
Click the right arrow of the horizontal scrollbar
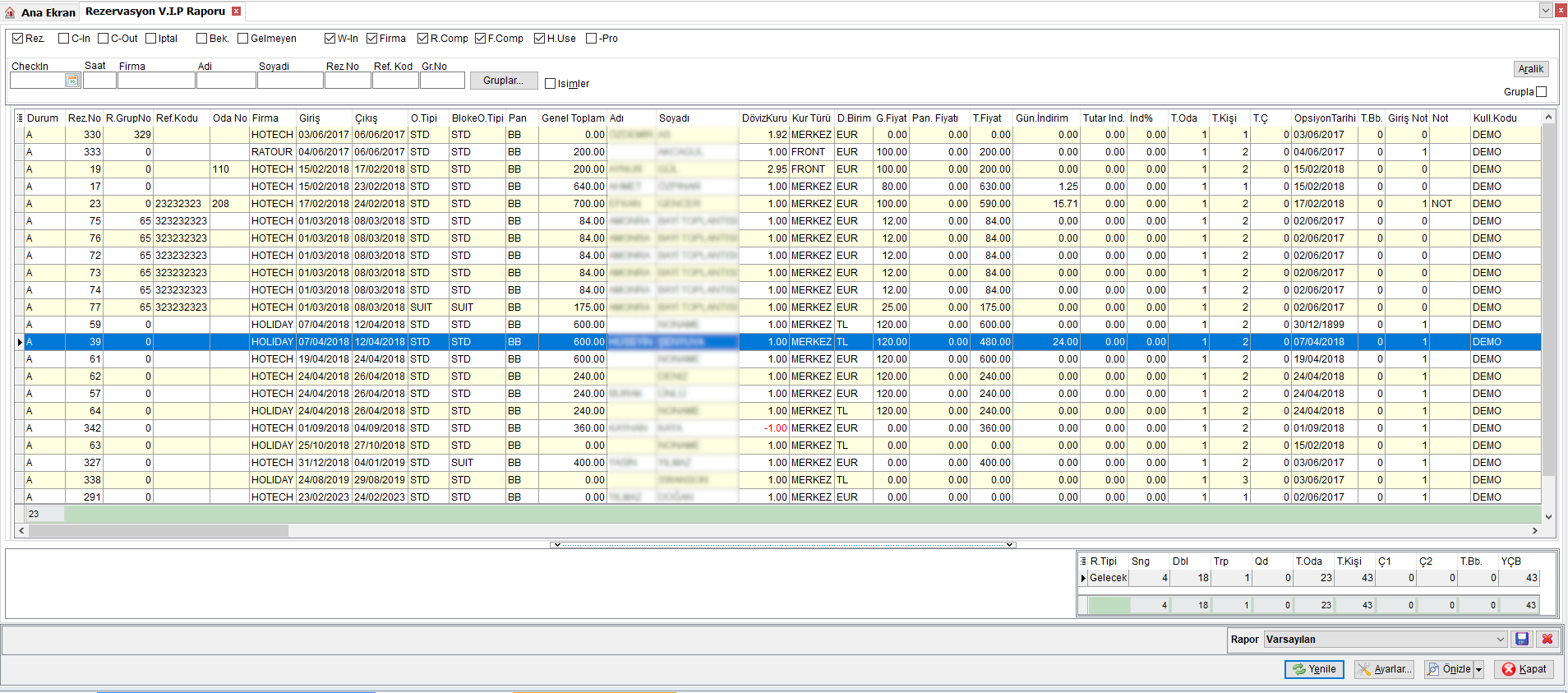tap(1535, 531)
